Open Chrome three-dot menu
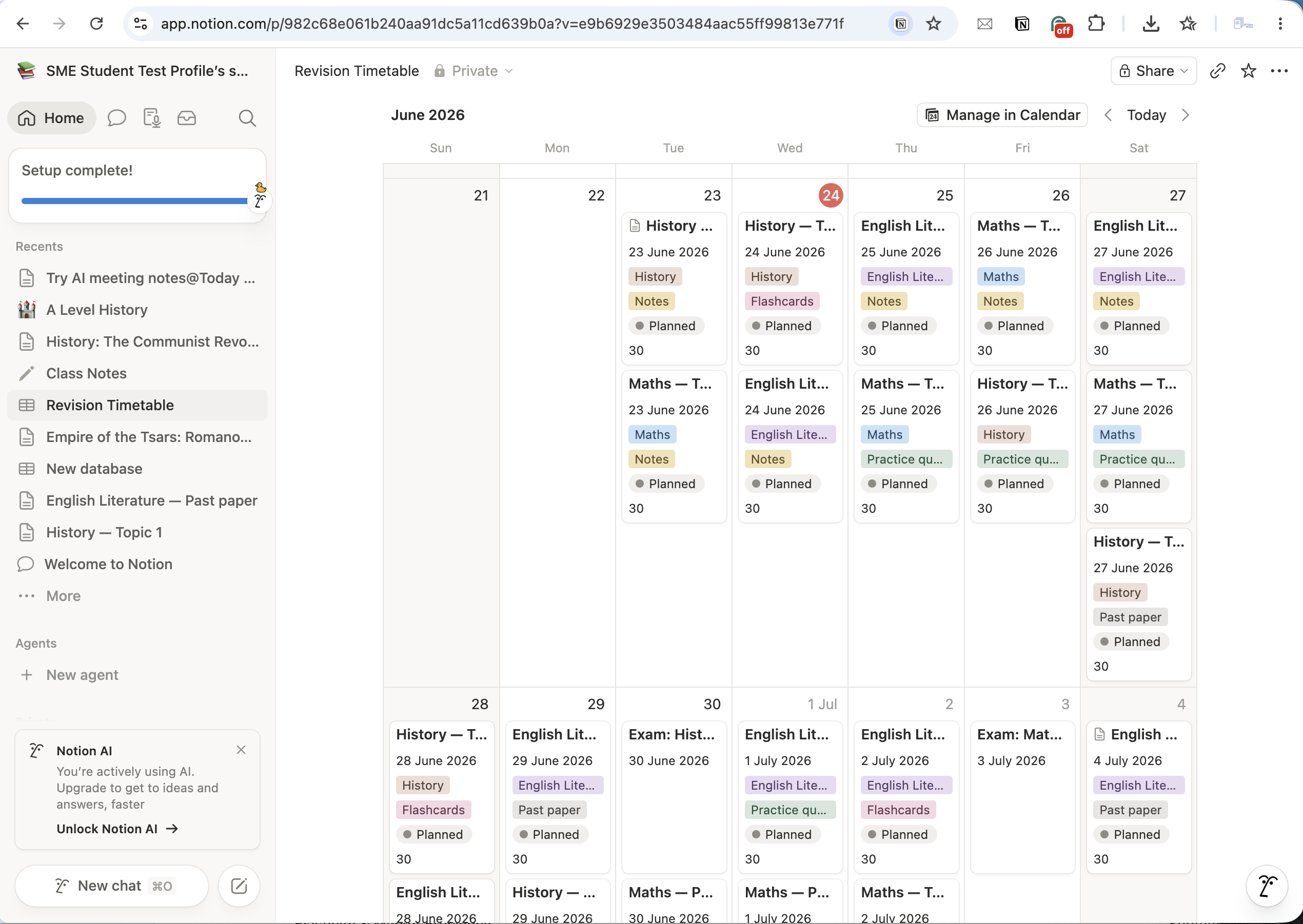The image size is (1303, 924). tap(1280, 23)
